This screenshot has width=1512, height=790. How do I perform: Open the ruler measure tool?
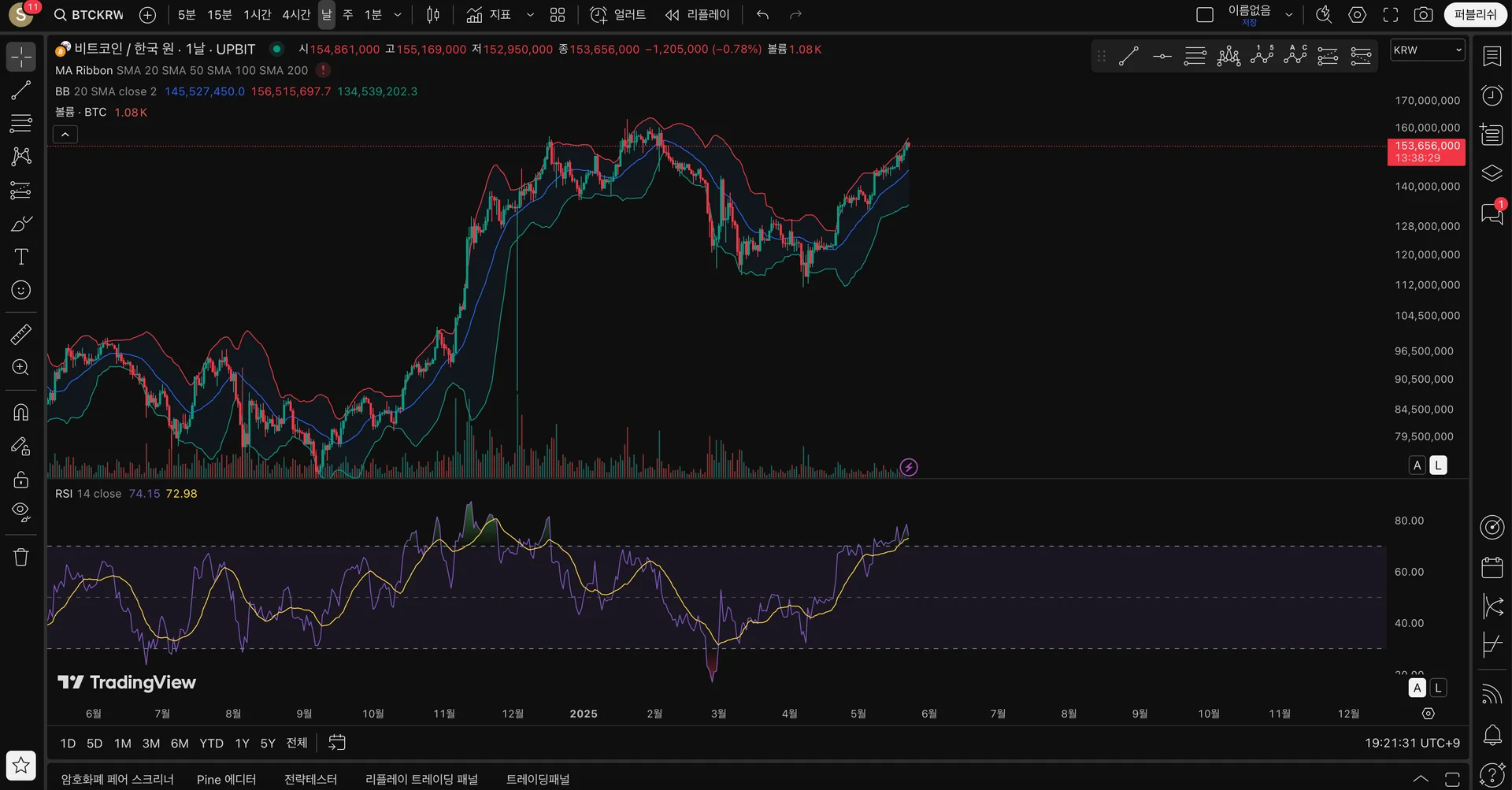click(x=21, y=335)
